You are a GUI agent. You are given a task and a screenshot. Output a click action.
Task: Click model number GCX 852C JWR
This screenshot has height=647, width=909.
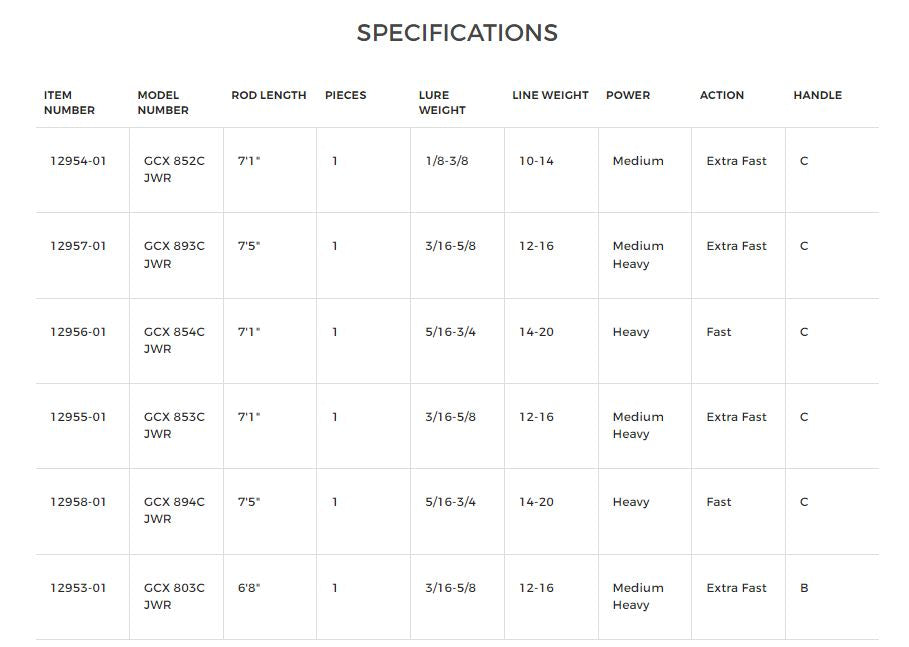click(174, 169)
